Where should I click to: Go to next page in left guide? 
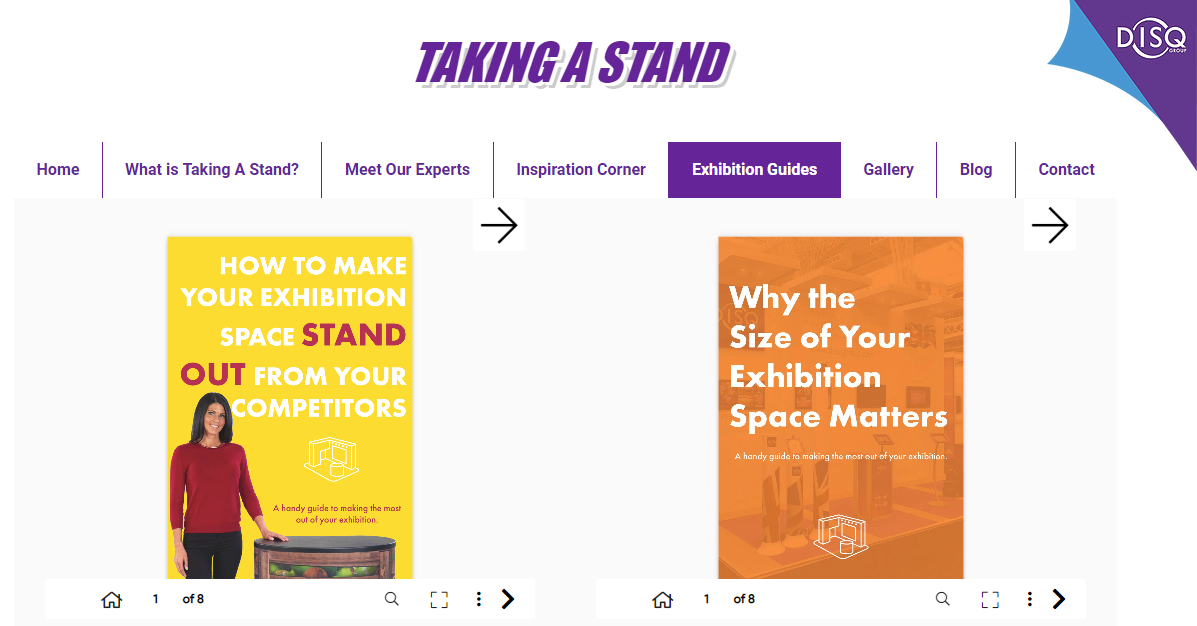[508, 599]
